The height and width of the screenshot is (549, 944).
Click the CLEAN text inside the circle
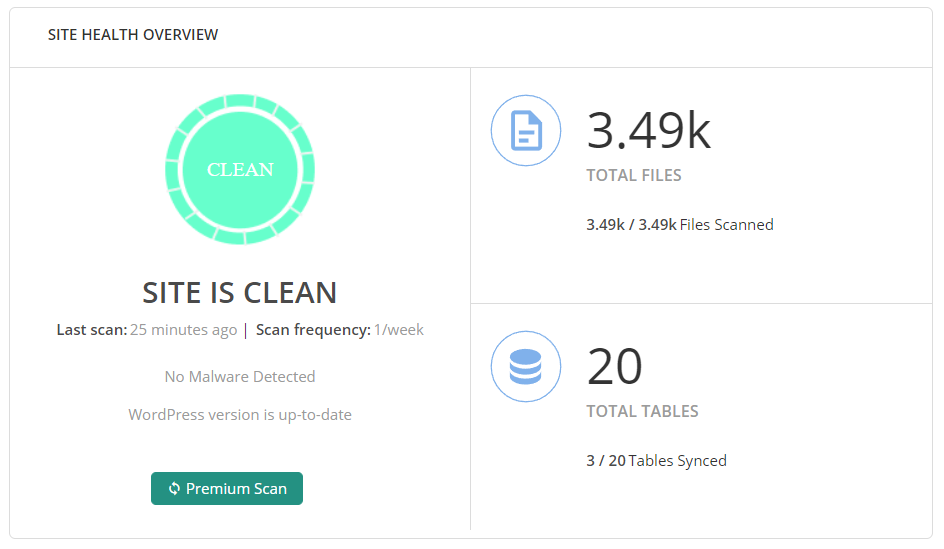point(240,170)
